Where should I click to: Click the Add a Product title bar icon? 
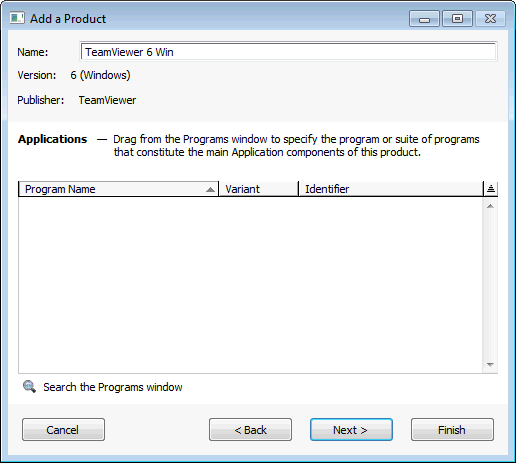click(17, 18)
